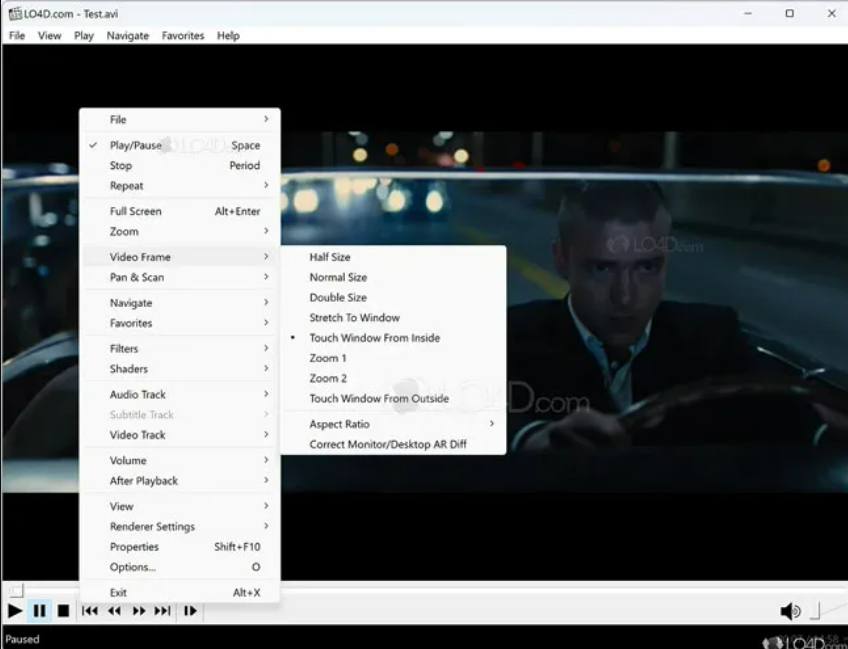Image resolution: width=848 pixels, height=649 pixels.
Task: Click the rewind (decrease speed) icon
Action: click(114, 611)
